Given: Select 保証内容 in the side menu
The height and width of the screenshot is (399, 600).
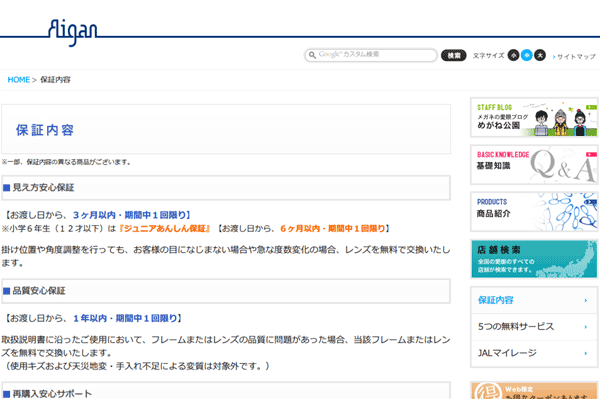Looking at the screenshot, I should tap(534, 300).
